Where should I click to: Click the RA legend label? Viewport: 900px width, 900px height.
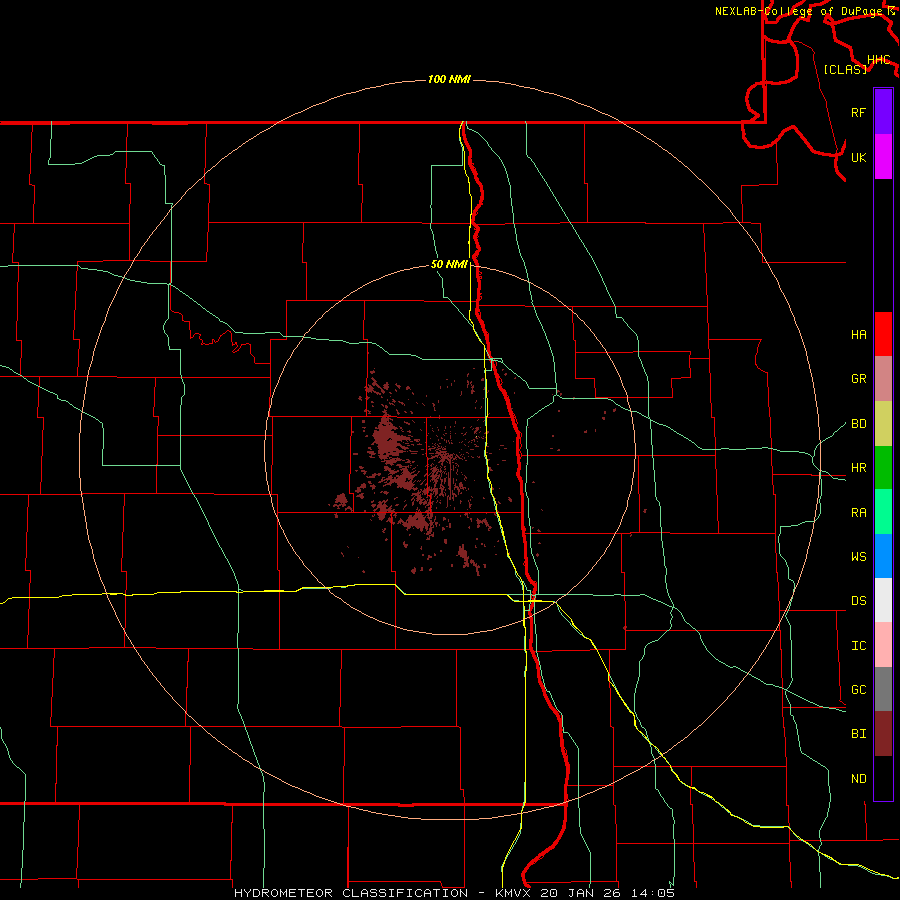coord(858,512)
